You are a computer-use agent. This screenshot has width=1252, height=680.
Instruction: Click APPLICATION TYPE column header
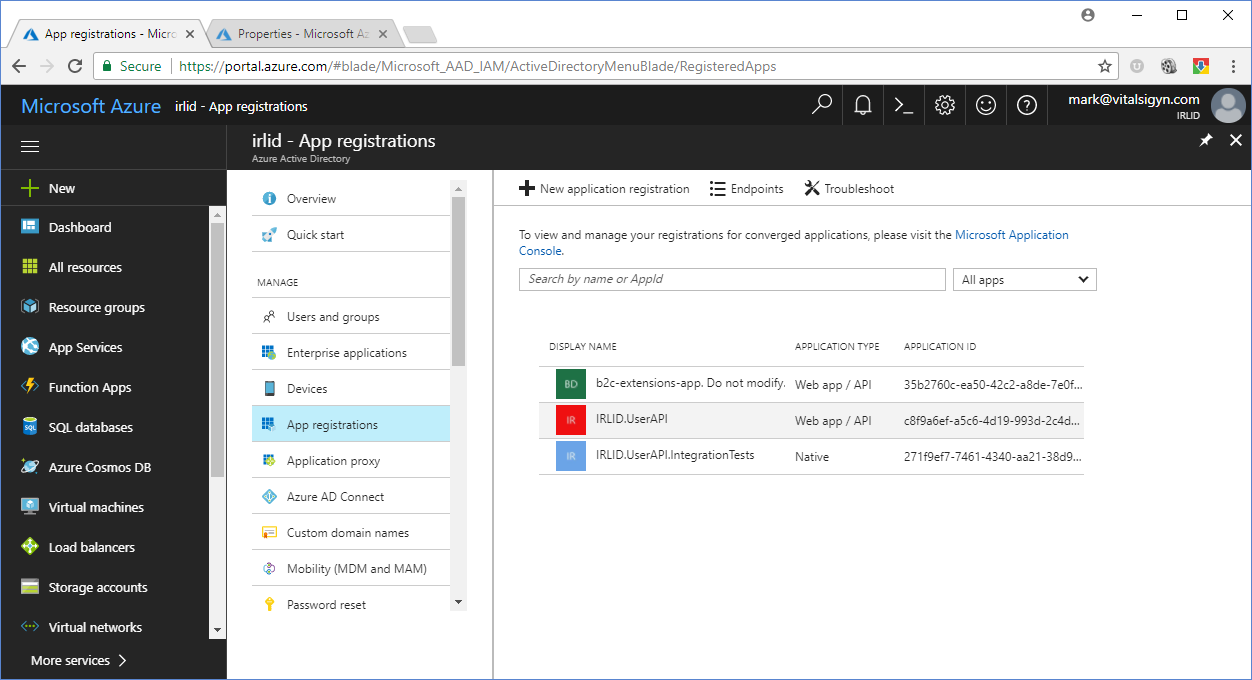pyautogui.click(x=837, y=347)
